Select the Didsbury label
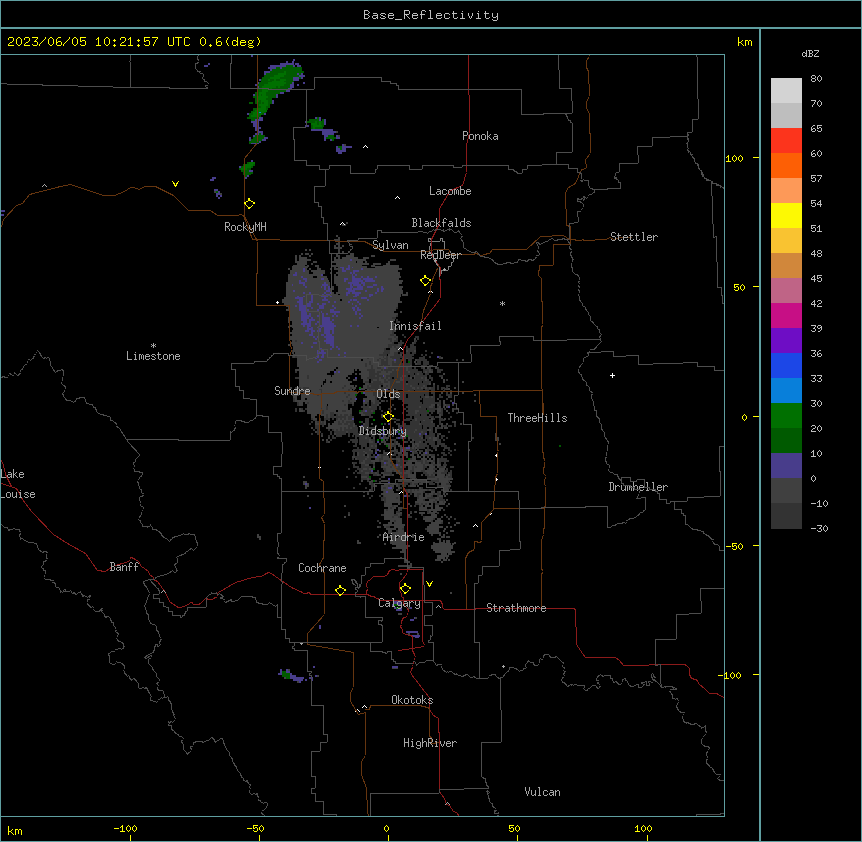 [383, 431]
